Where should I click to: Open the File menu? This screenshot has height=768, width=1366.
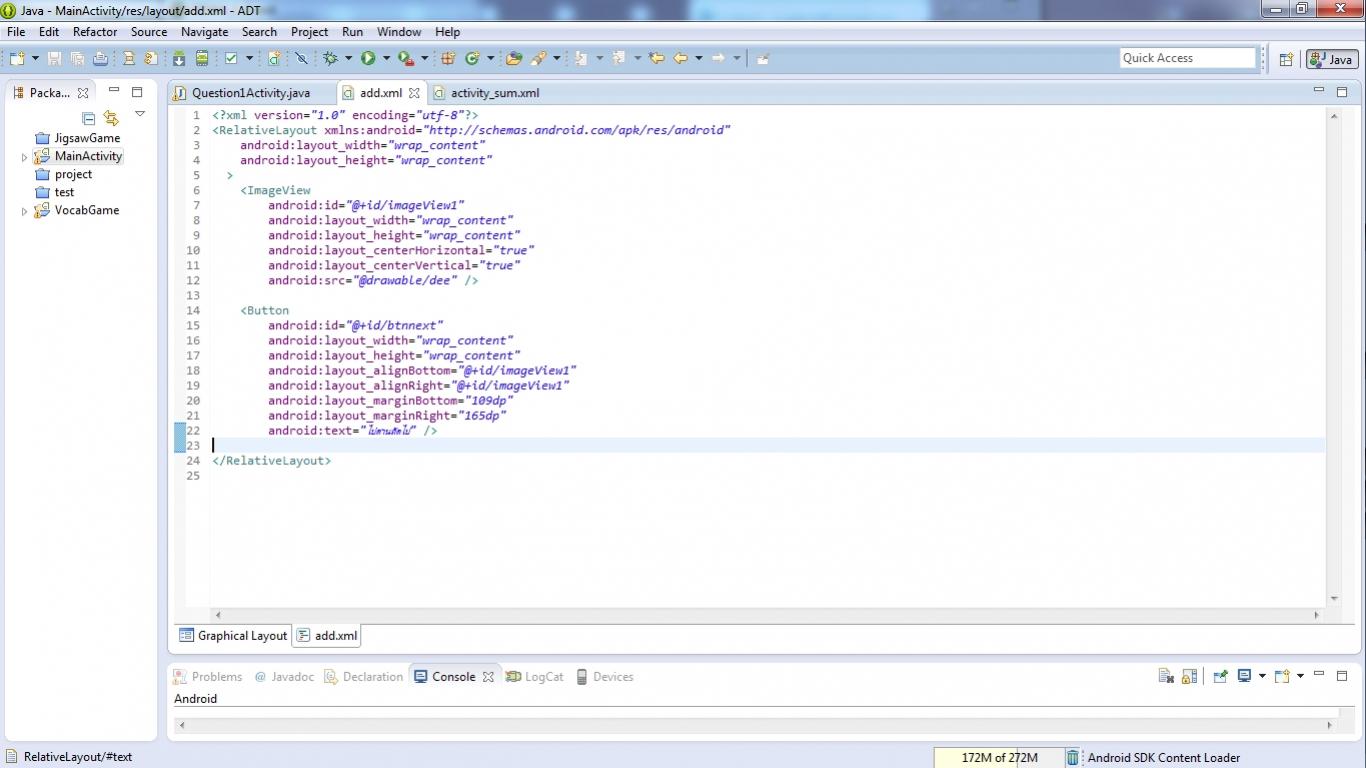click(x=16, y=32)
